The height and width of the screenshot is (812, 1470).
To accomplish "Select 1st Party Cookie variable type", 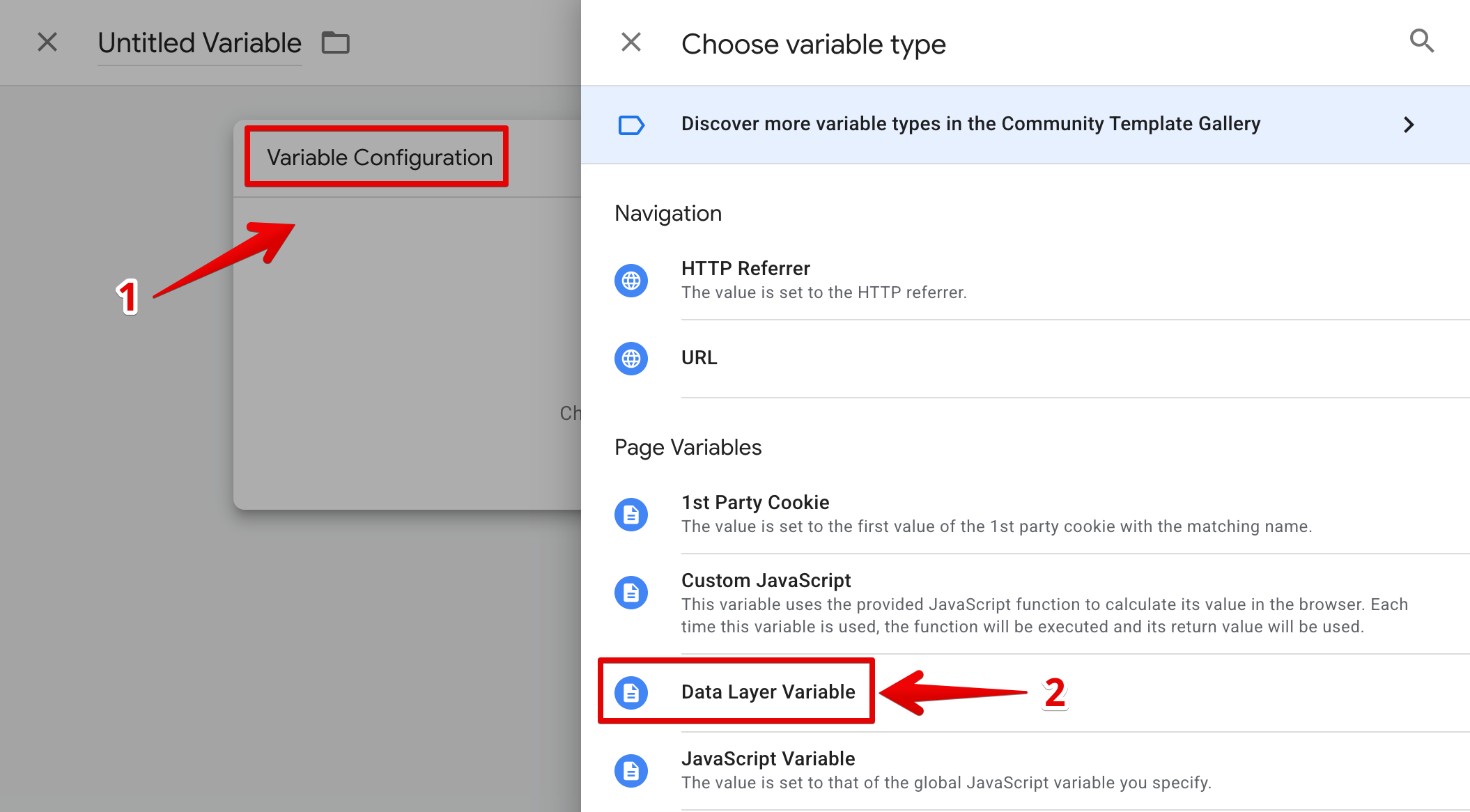I will [755, 503].
